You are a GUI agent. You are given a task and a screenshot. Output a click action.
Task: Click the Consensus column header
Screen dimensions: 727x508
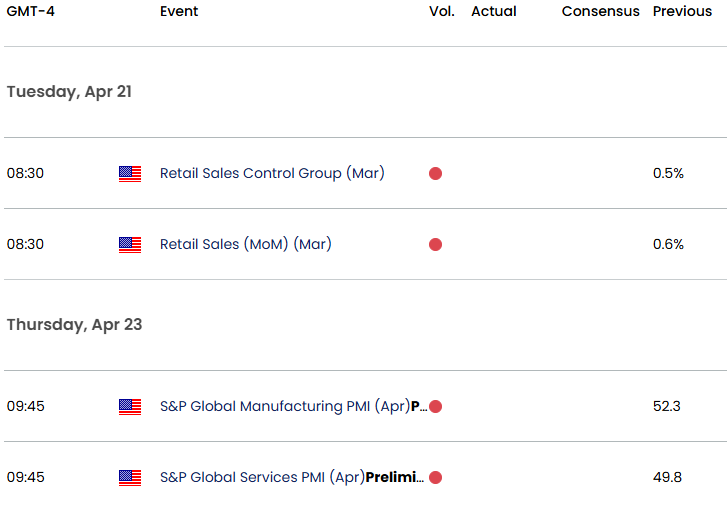(600, 11)
